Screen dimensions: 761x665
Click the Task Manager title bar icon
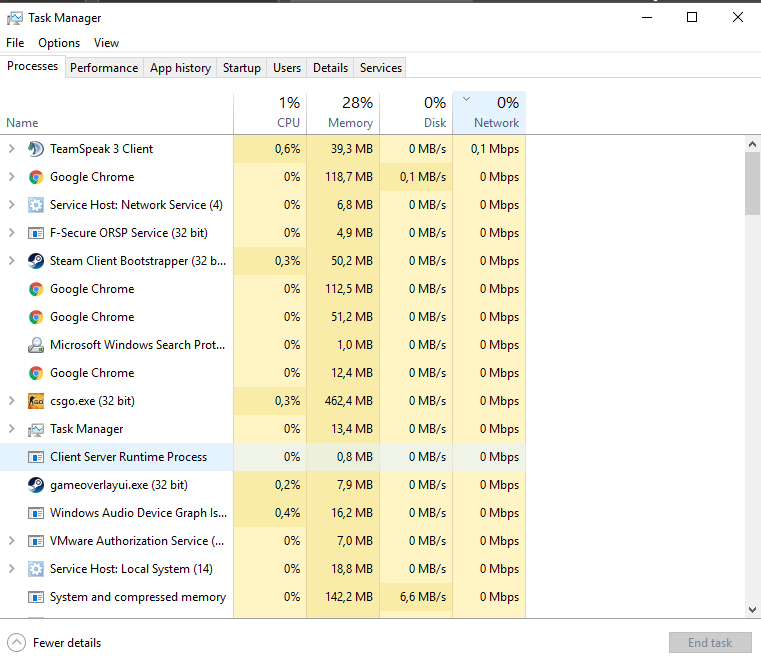[x=15, y=18]
